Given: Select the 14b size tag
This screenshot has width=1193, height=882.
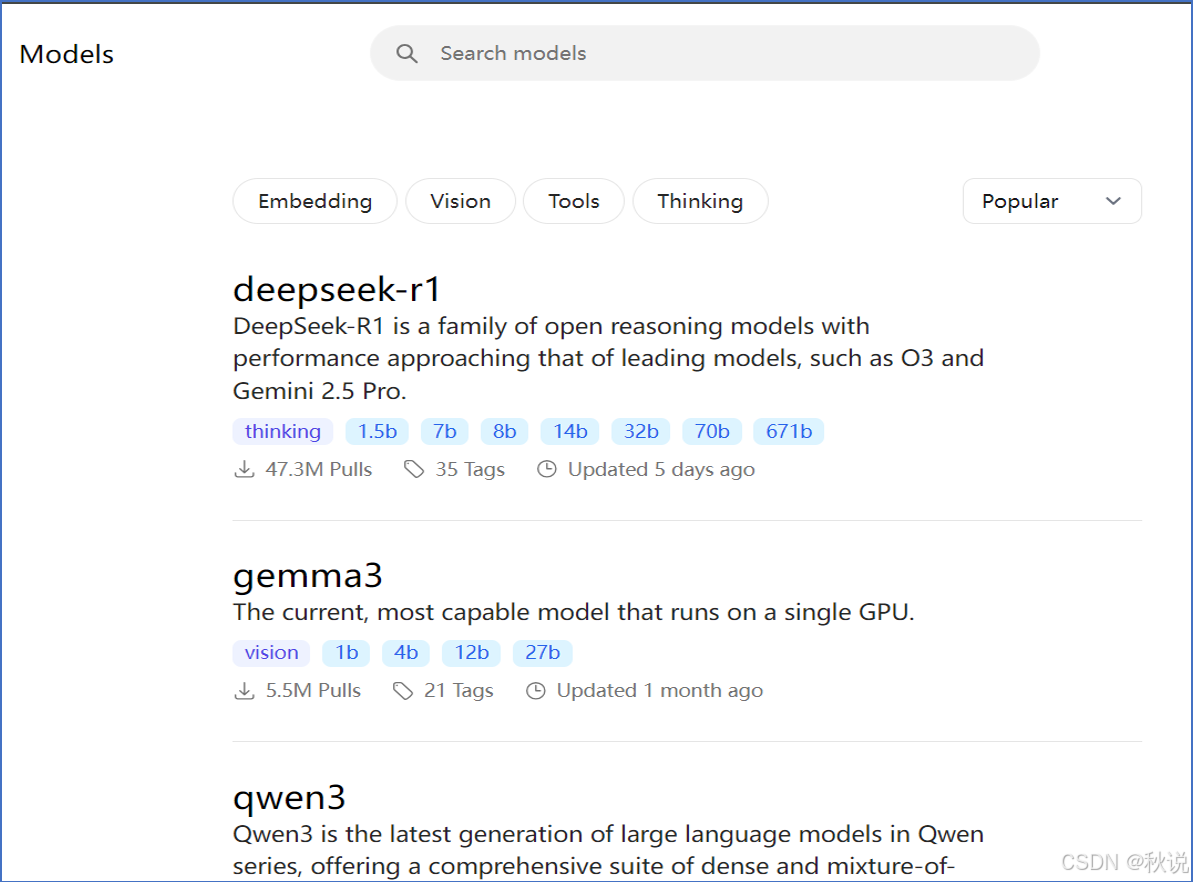Looking at the screenshot, I should 570,431.
